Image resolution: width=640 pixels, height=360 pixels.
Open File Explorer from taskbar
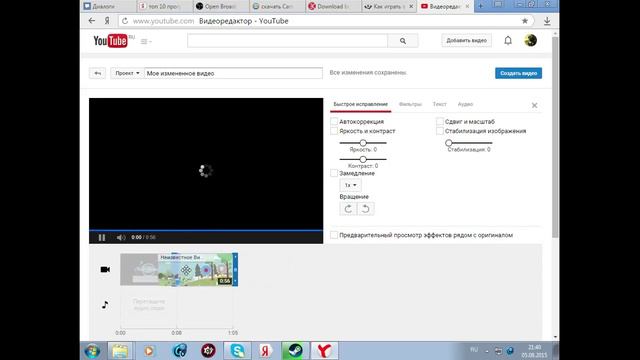pos(120,351)
